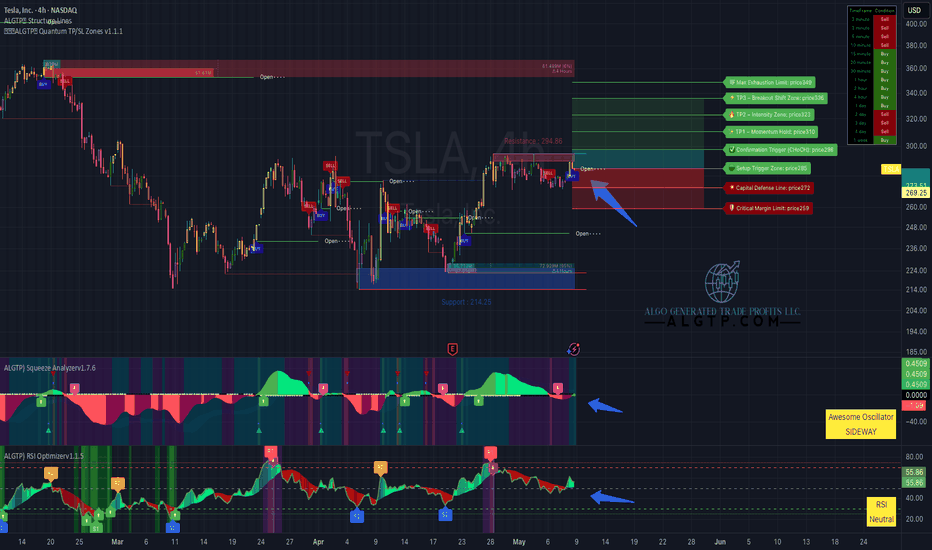
Task: Select the ALGTP Structure Lines indicator legend
Action: [x=38, y=21]
